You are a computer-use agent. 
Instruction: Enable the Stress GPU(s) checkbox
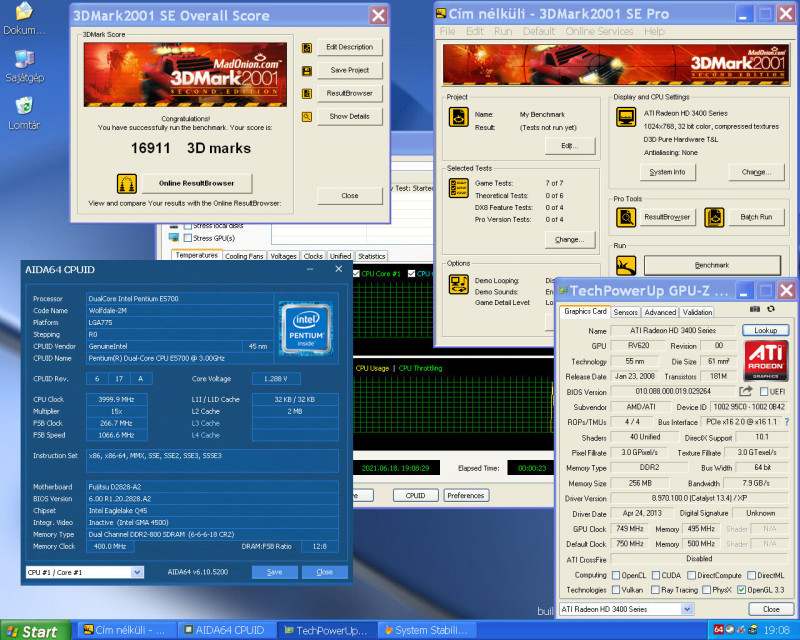point(188,238)
